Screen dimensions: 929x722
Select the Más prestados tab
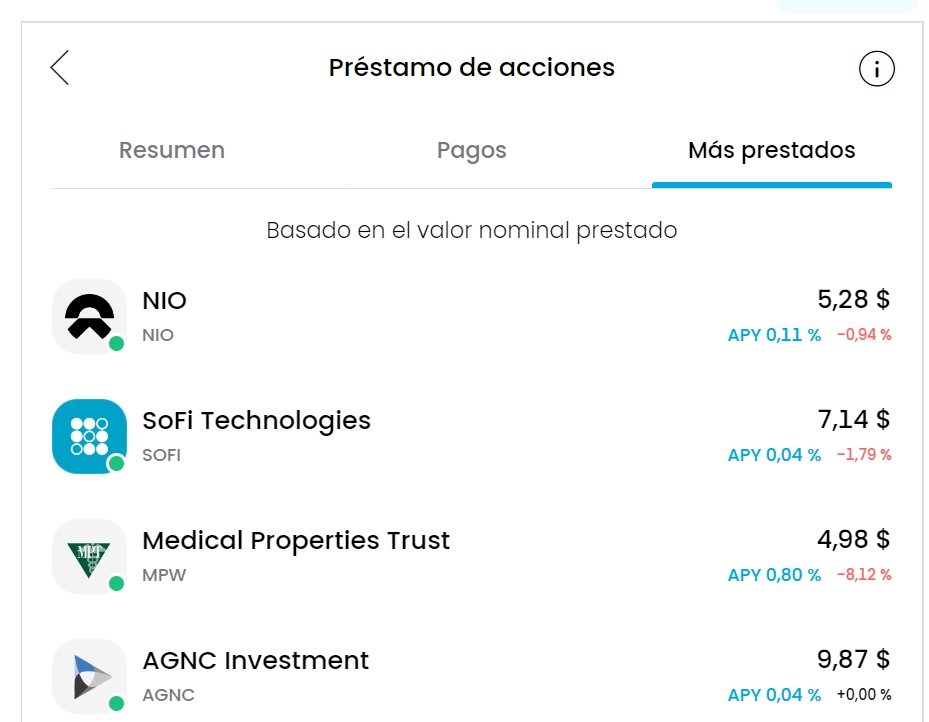point(772,150)
